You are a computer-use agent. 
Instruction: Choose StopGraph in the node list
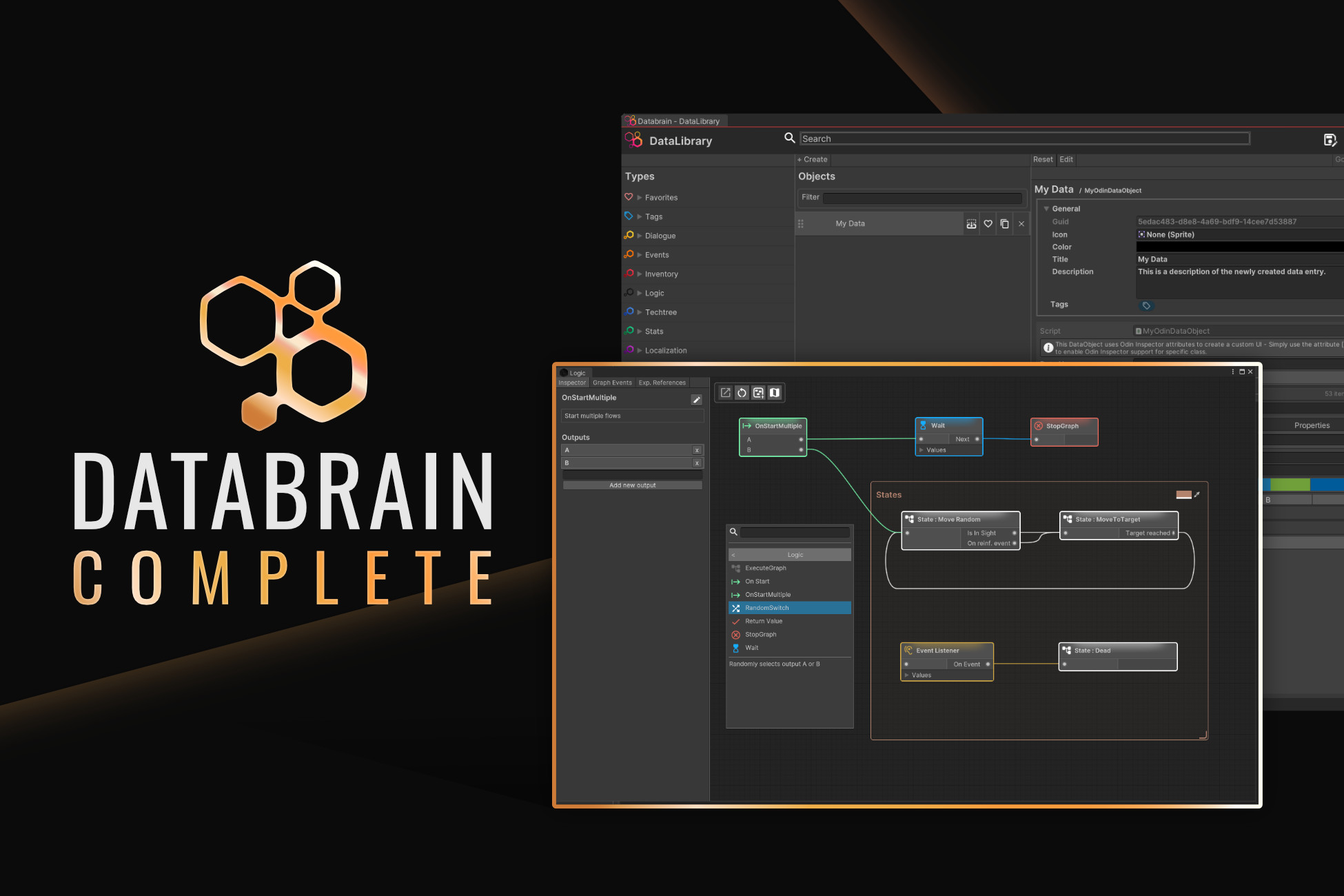pyautogui.click(x=790, y=635)
